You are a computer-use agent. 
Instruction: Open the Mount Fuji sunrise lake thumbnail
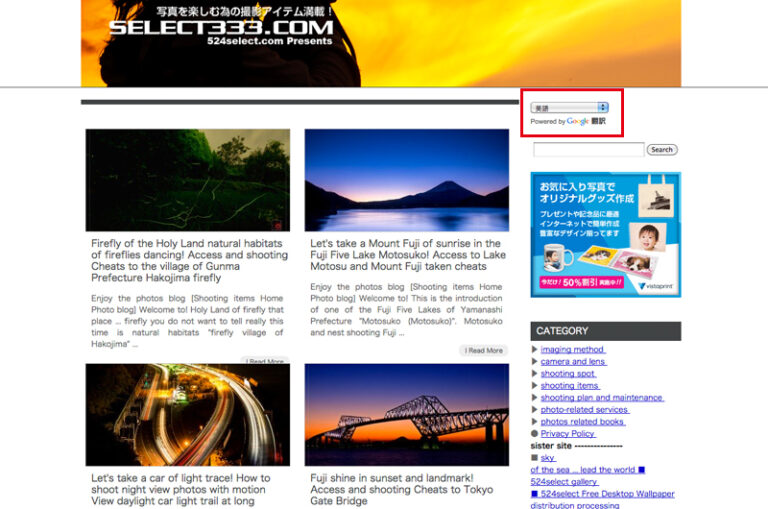point(407,180)
